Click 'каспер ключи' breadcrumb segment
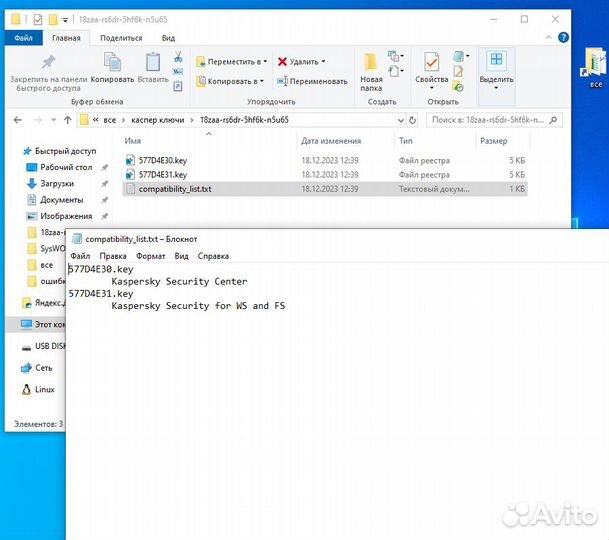 click(x=157, y=120)
